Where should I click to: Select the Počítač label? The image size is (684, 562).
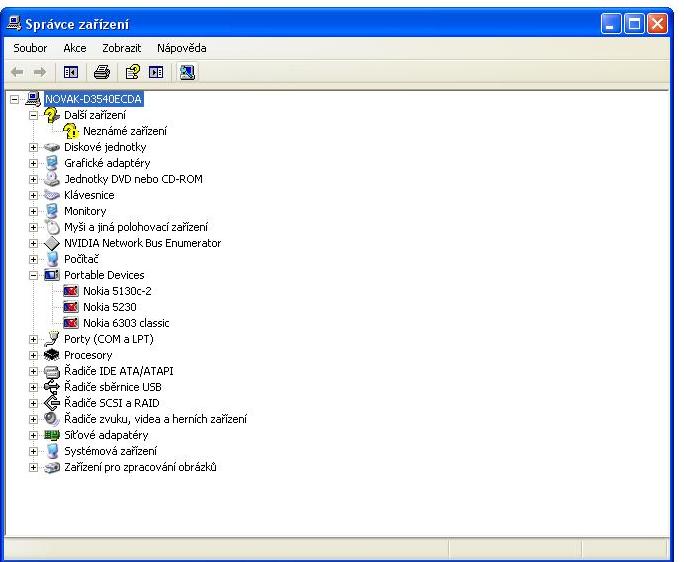[81, 259]
